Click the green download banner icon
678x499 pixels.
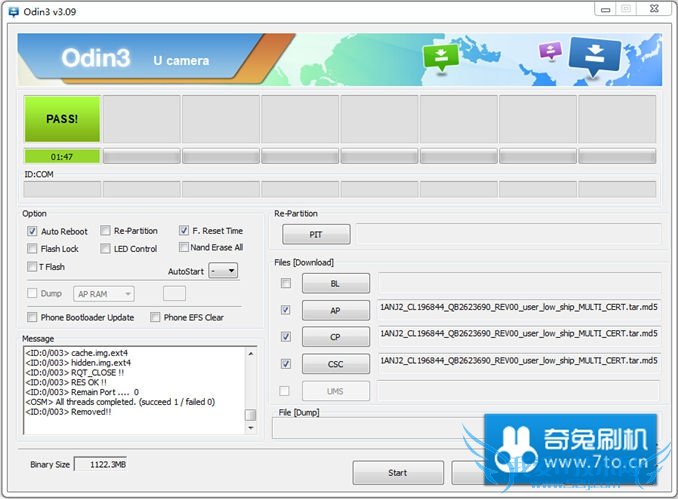pyautogui.click(x=441, y=58)
